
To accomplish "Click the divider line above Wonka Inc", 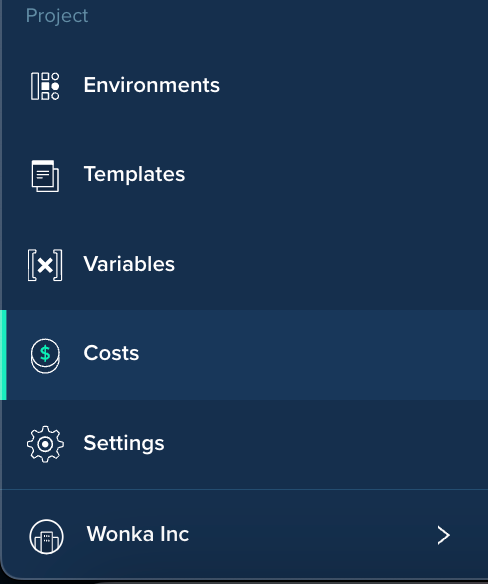I will 244,489.
